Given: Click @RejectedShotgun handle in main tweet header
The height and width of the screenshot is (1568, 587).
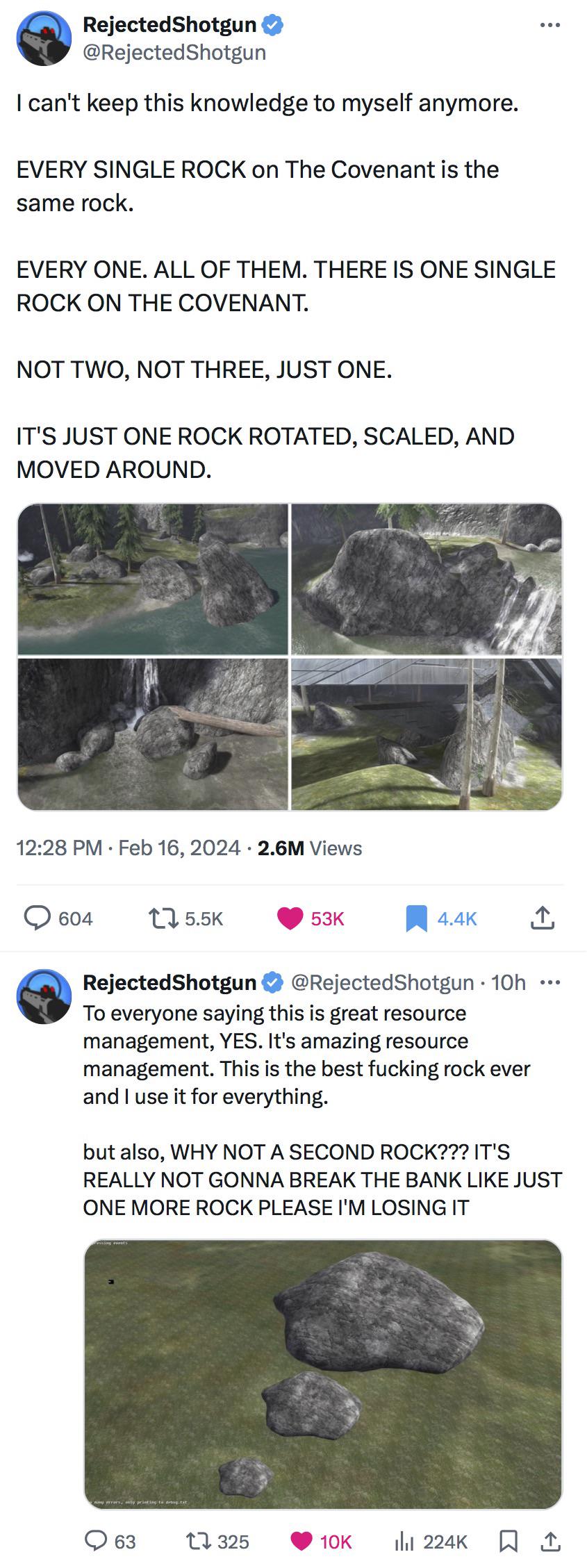Looking at the screenshot, I should (174, 53).
